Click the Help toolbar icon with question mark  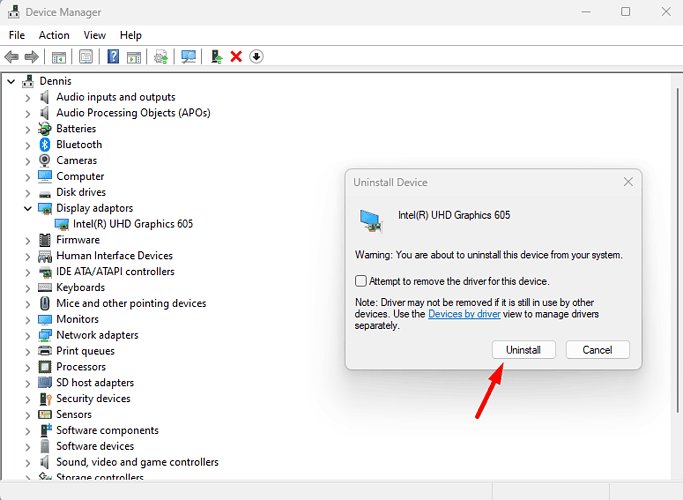tap(113, 57)
